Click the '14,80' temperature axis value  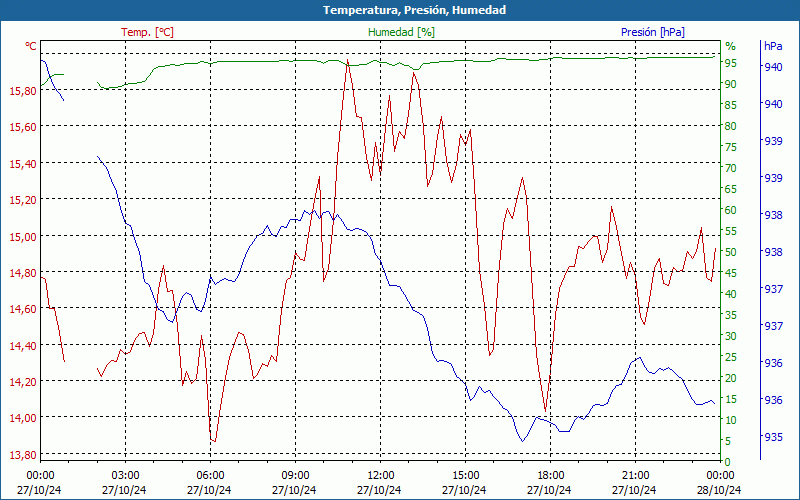(22, 273)
